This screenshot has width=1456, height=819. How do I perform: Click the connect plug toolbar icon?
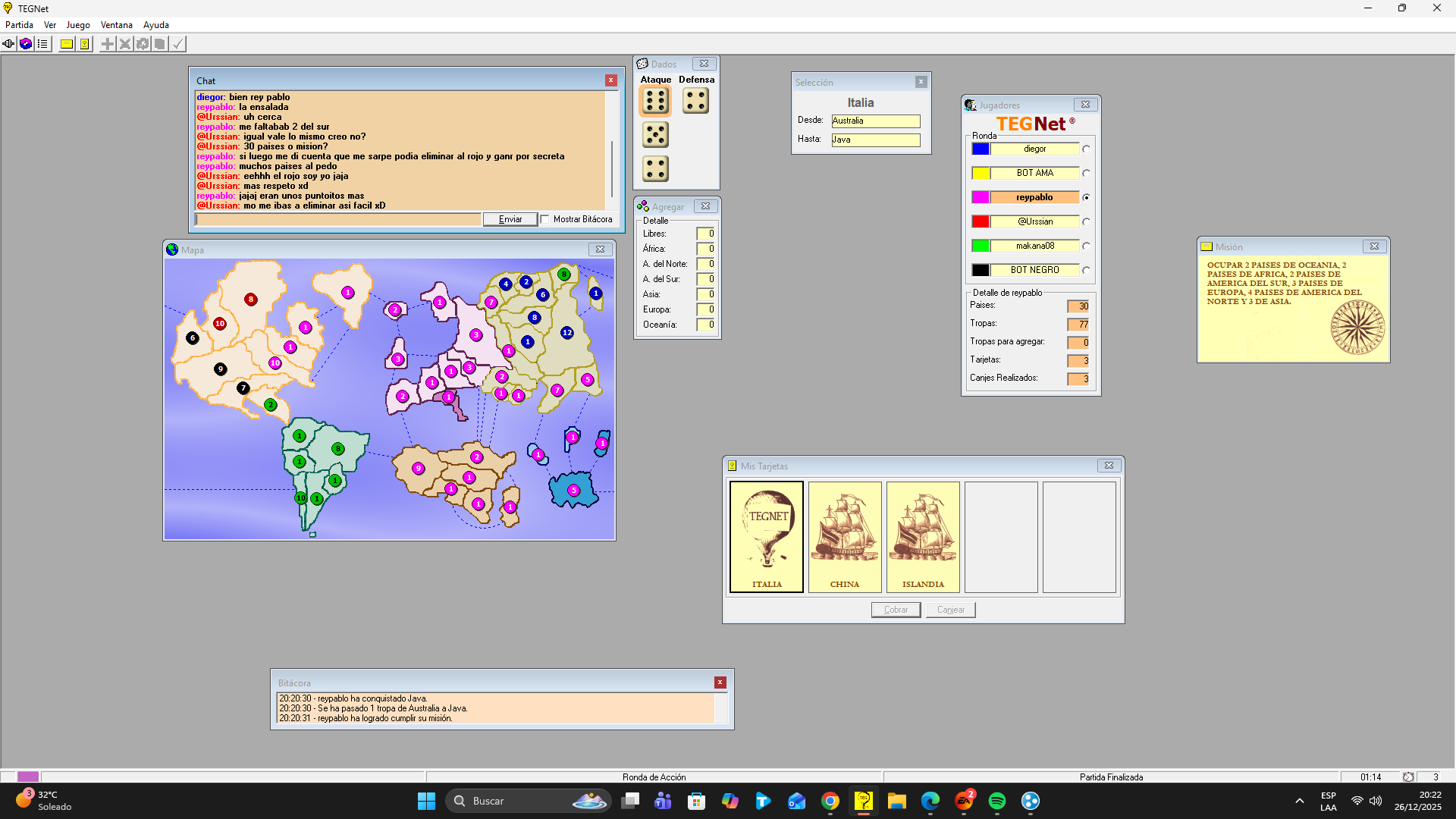[x=8, y=44]
